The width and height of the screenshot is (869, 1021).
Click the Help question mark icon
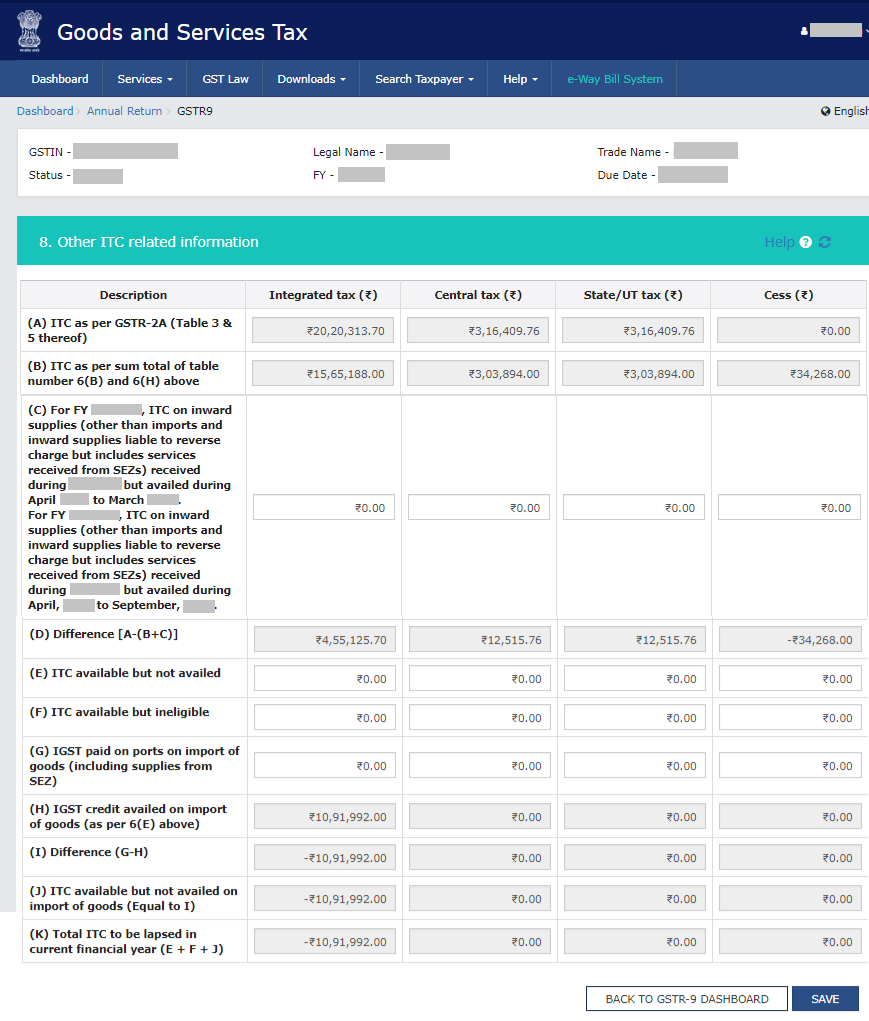[805, 242]
